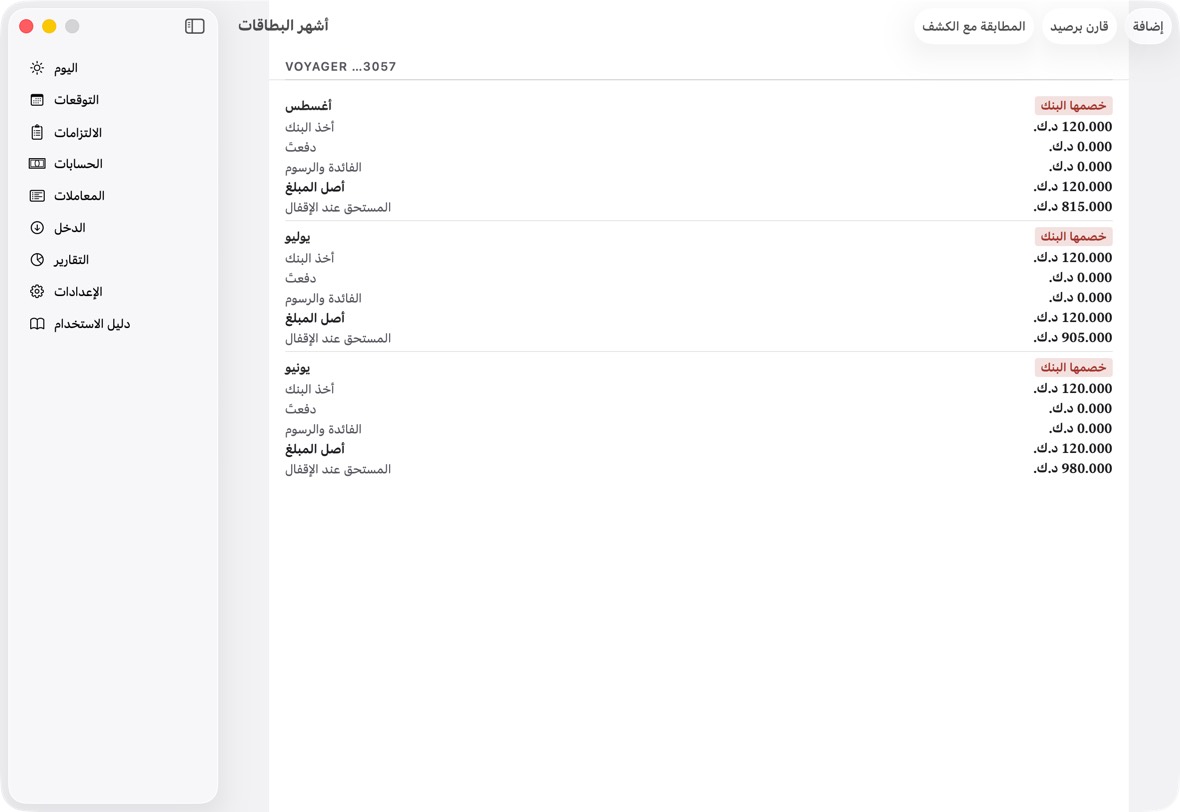
Task: Switch to التوقعات section
Action: [76, 100]
